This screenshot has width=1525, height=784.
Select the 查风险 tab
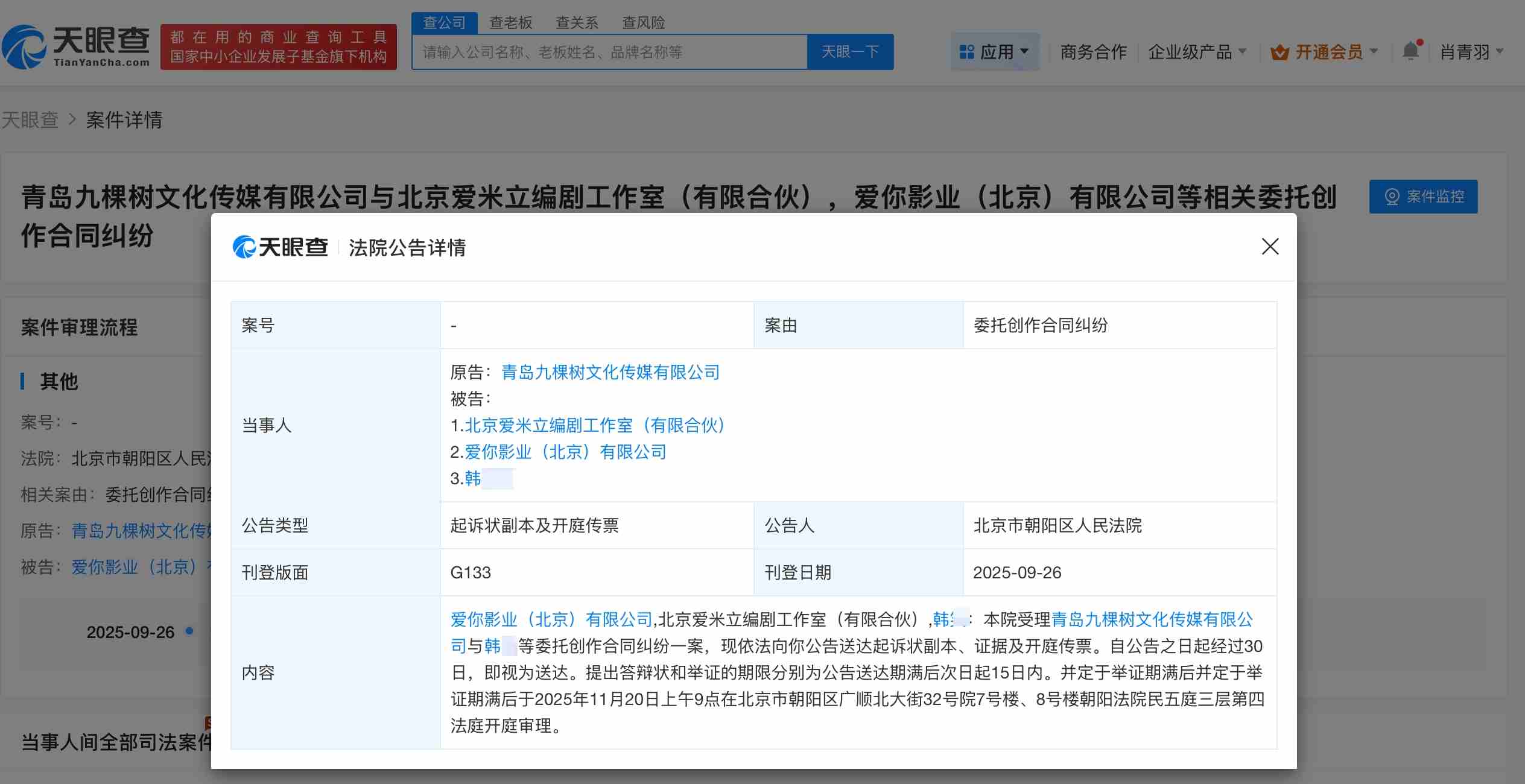644,22
